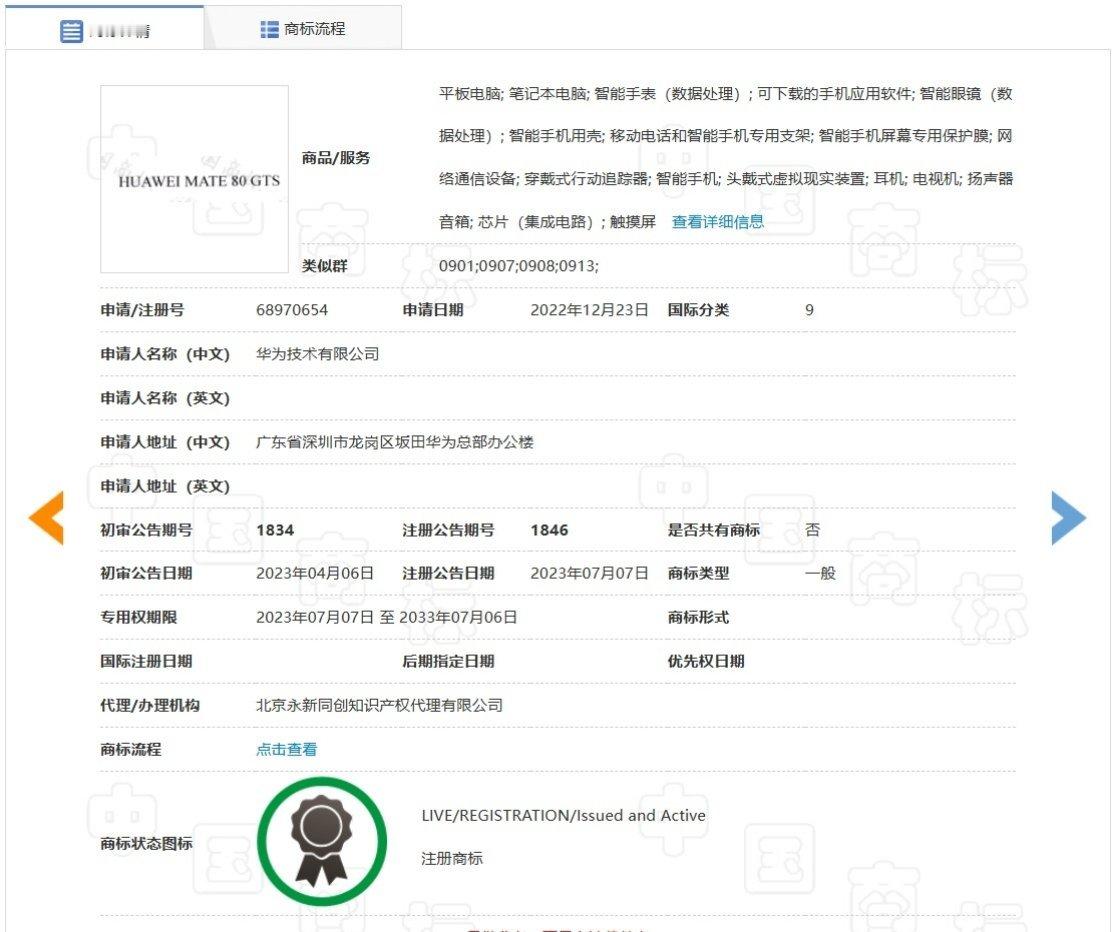This screenshot has height=932, width=1116.
Task: Select registration number 68970654
Action: click(x=292, y=310)
